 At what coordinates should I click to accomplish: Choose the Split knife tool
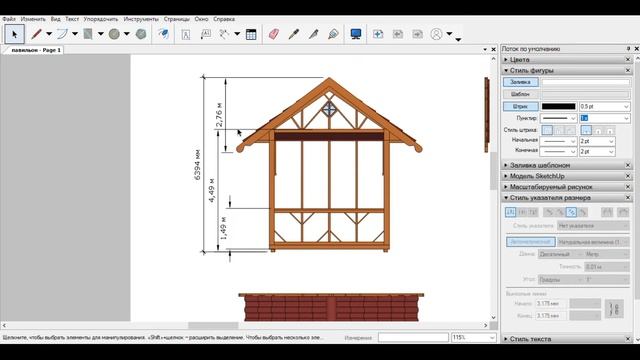click(x=313, y=34)
